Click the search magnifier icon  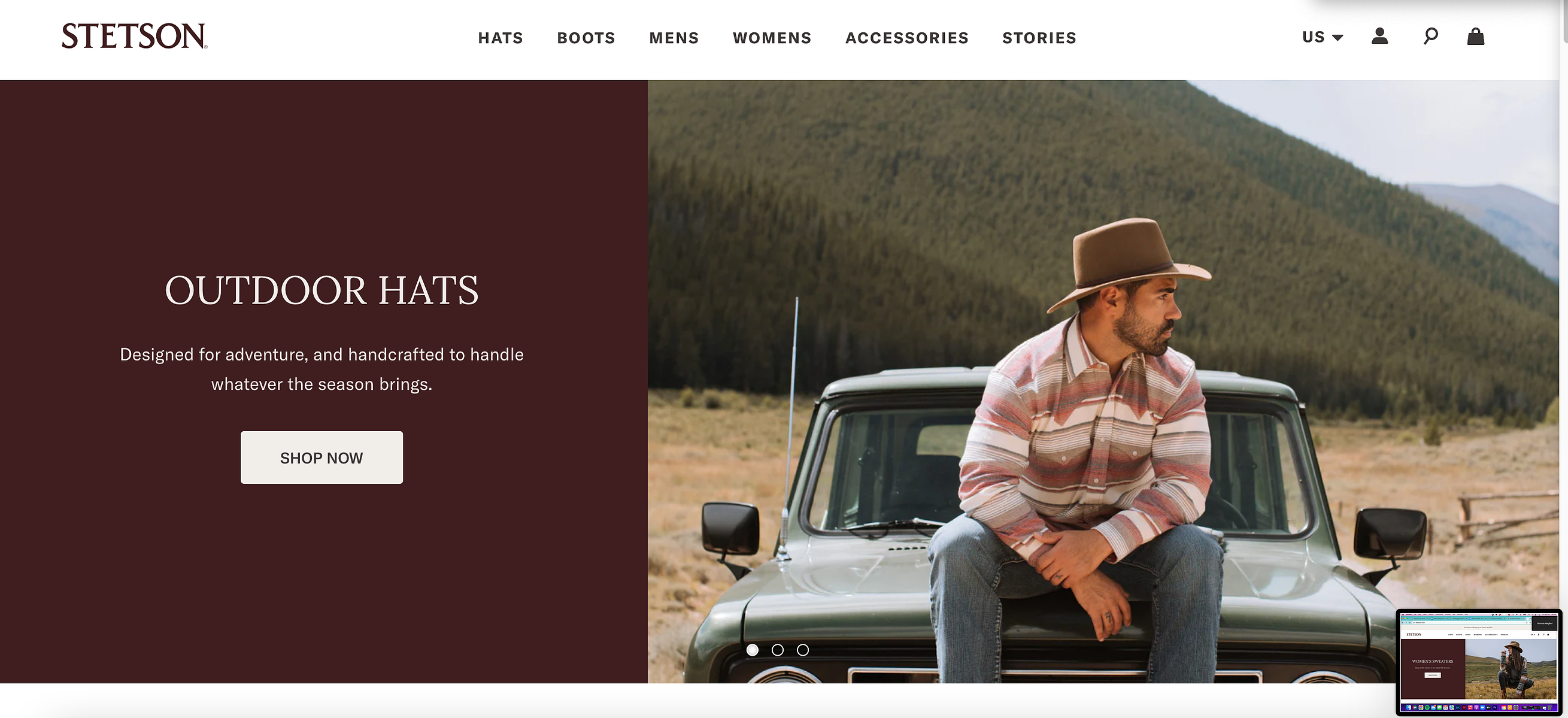tap(1430, 37)
